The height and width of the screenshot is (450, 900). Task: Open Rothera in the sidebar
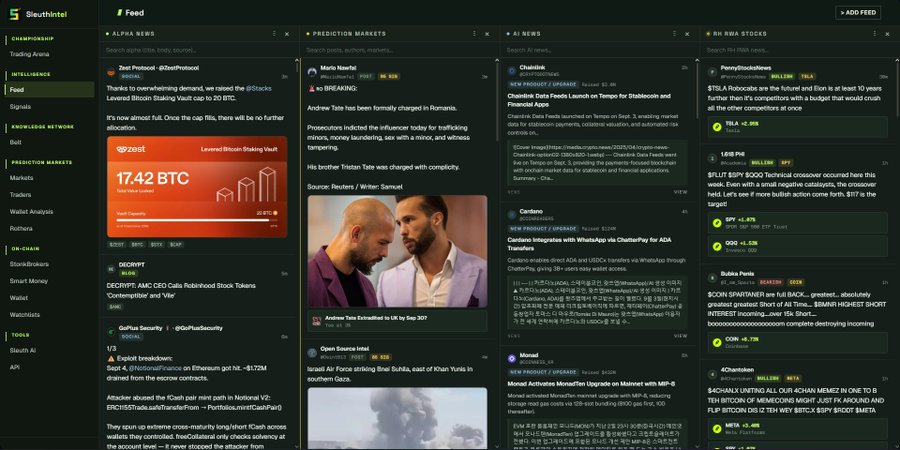point(21,228)
